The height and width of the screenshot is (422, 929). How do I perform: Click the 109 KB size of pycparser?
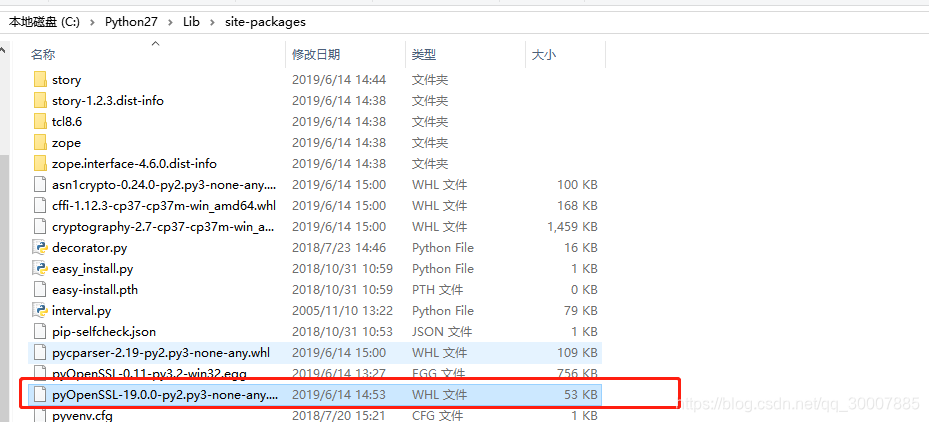point(577,353)
